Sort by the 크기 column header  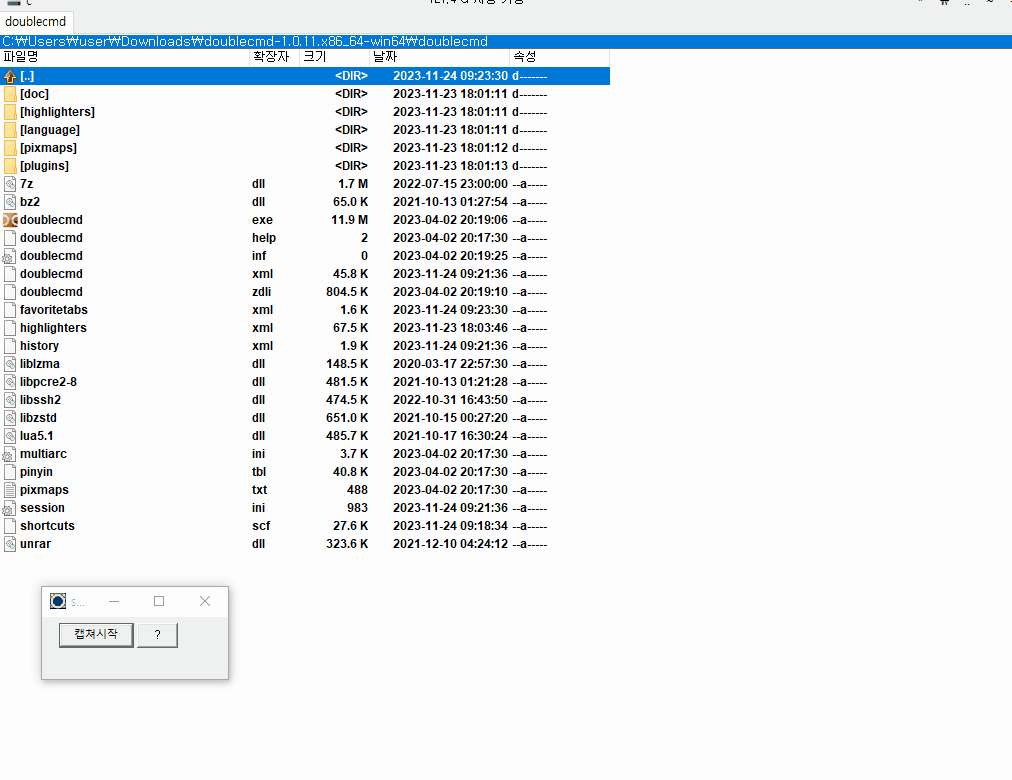[334, 57]
